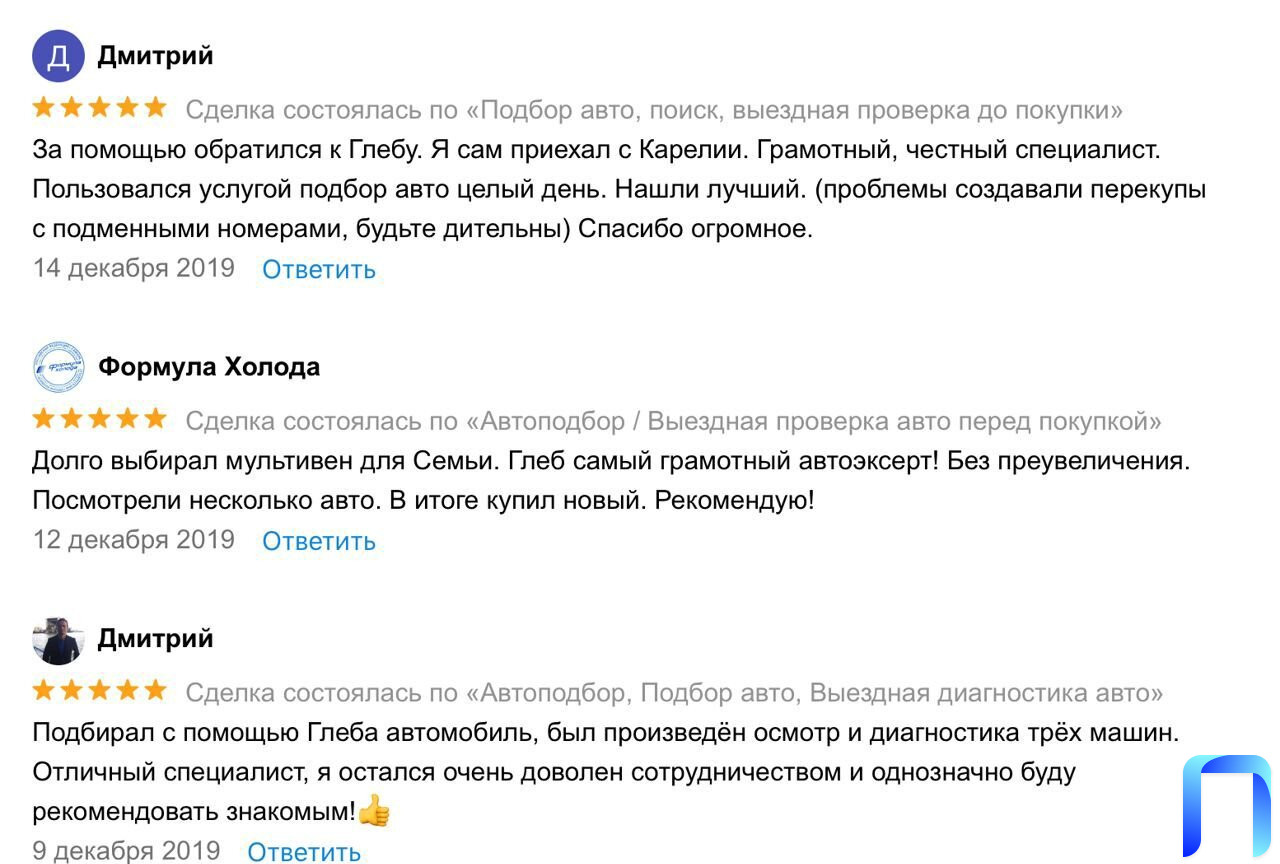The height and width of the screenshot is (864, 1280).
Task: Click 'Автоподбор, Подбор авто, Выездная диагностика авто' label
Action: click(x=675, y=692)
